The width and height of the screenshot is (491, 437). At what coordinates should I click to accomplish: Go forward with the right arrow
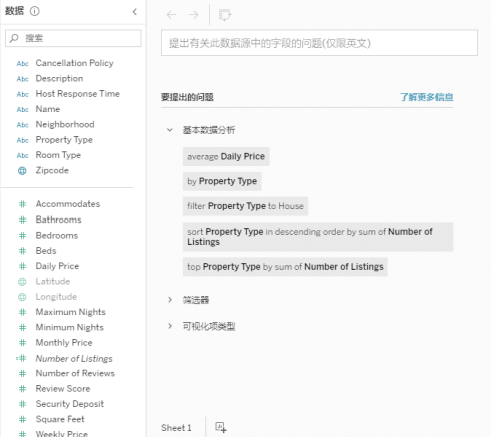tap(193, 15)
